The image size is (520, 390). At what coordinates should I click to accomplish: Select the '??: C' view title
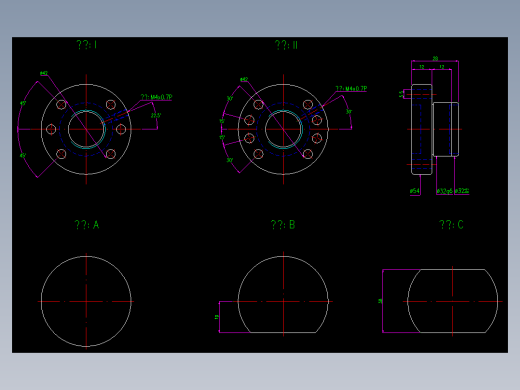[451, 225]
